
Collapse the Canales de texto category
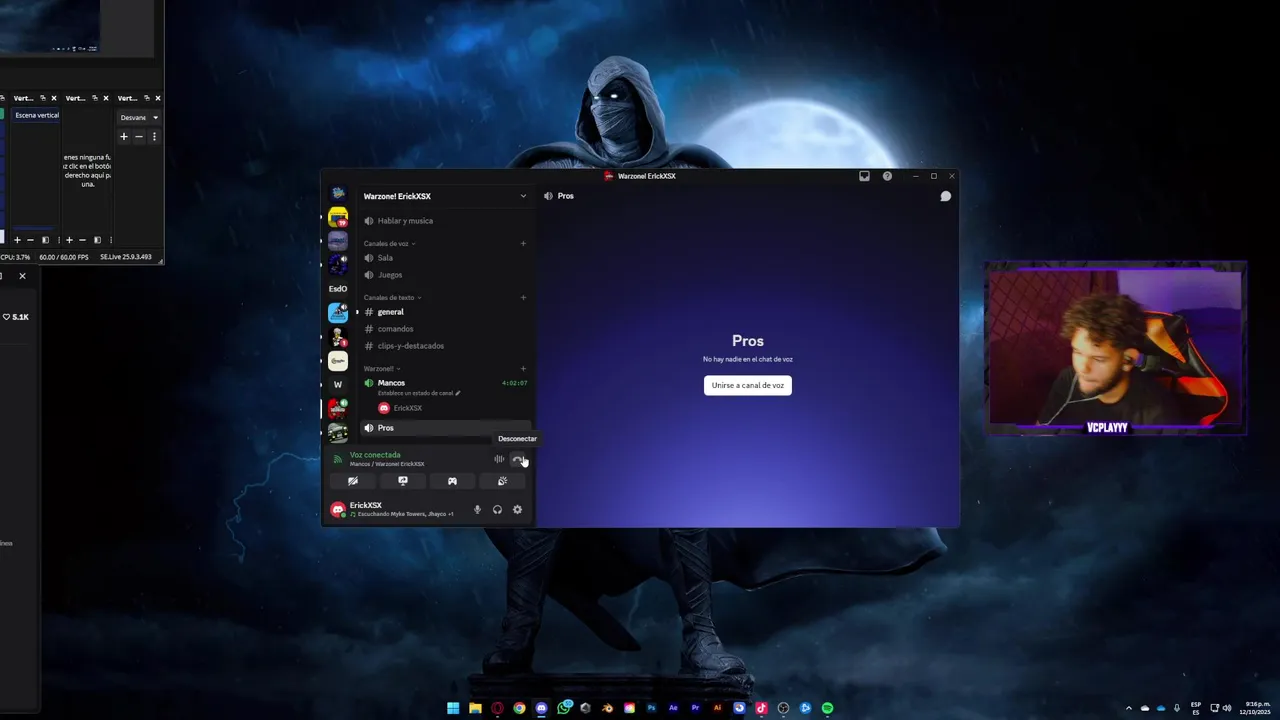[x=392, y=297]
